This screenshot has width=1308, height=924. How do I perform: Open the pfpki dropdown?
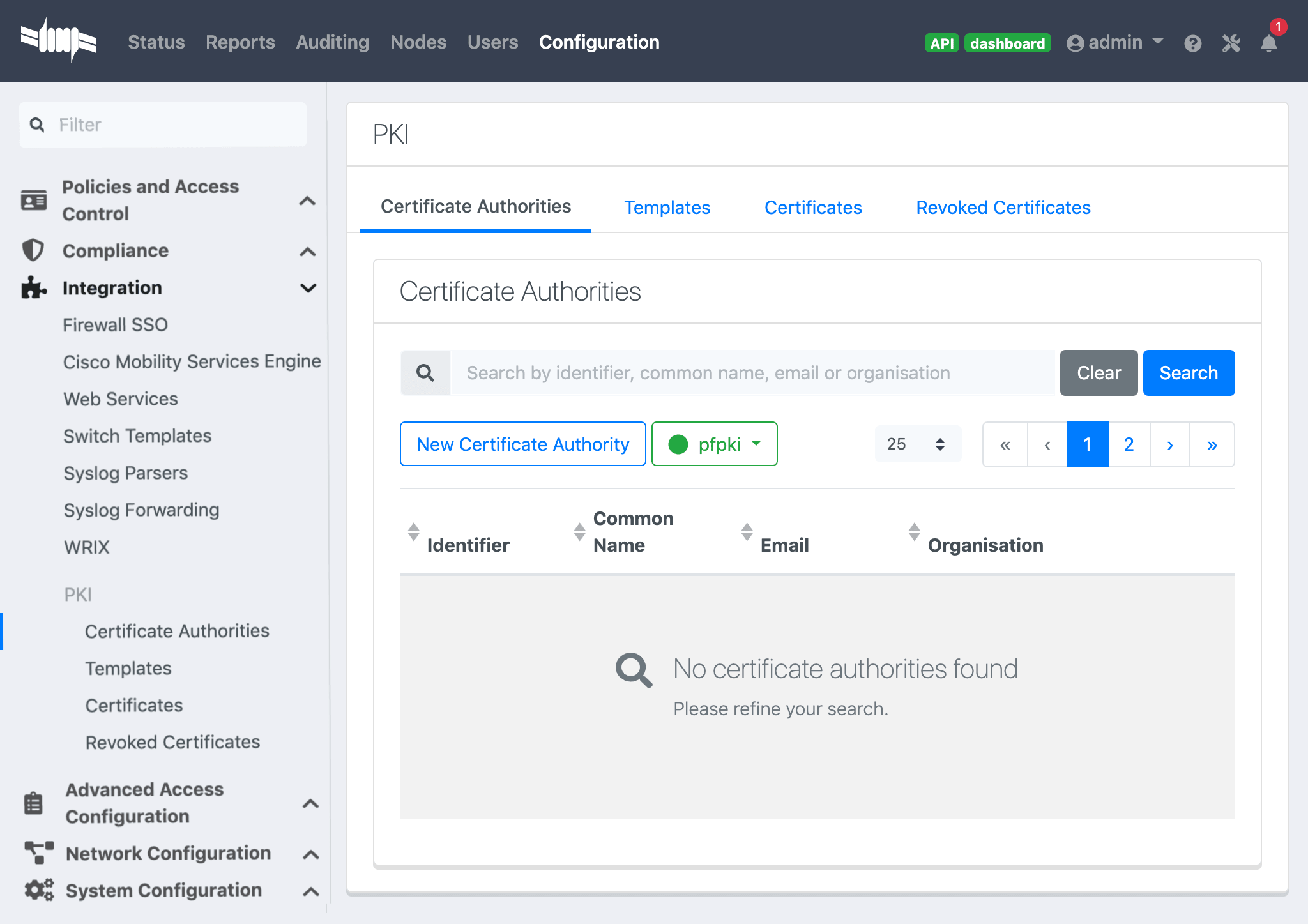714,444
